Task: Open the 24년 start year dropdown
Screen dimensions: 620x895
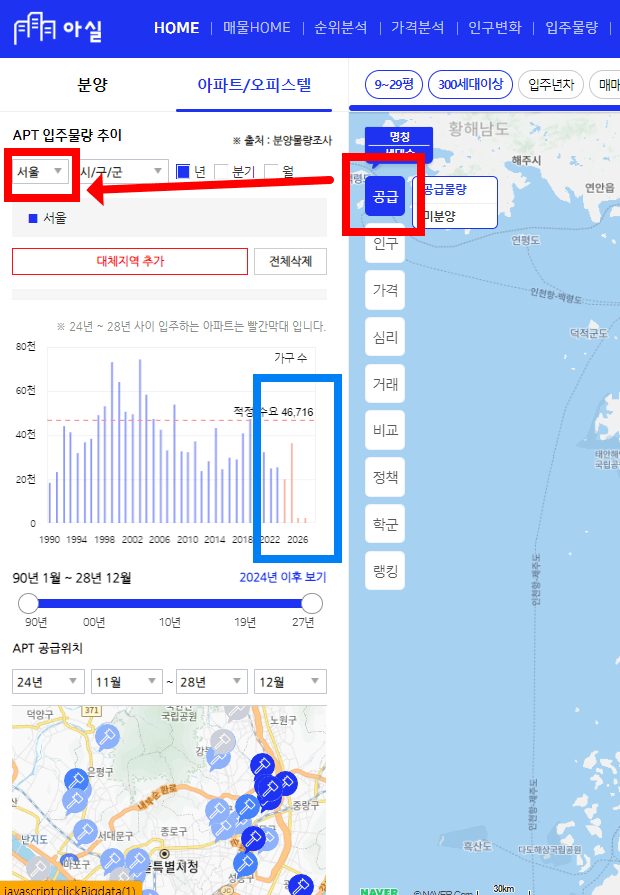Action: pos(48,682)
